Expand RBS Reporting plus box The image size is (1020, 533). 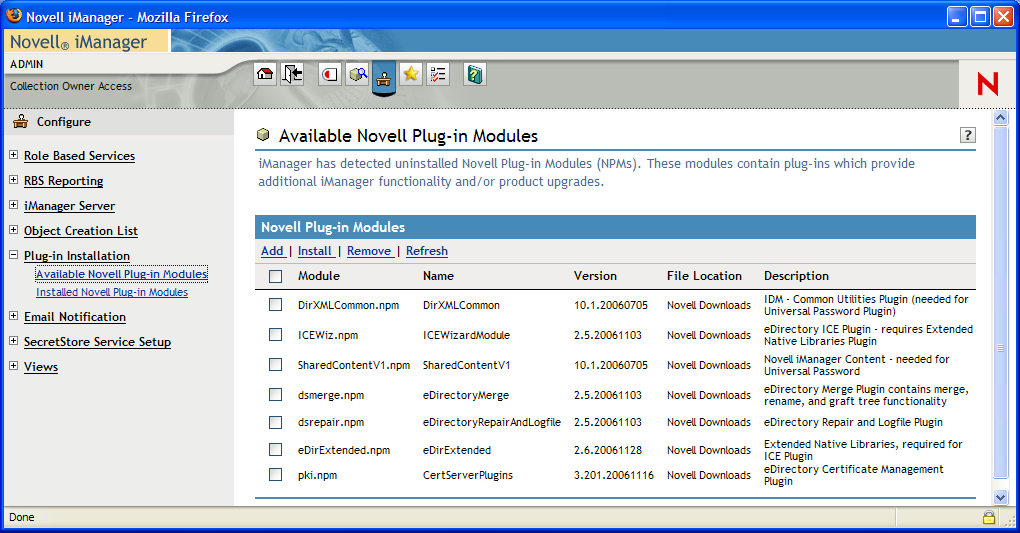pyautogui.click(x=13, y=180)
